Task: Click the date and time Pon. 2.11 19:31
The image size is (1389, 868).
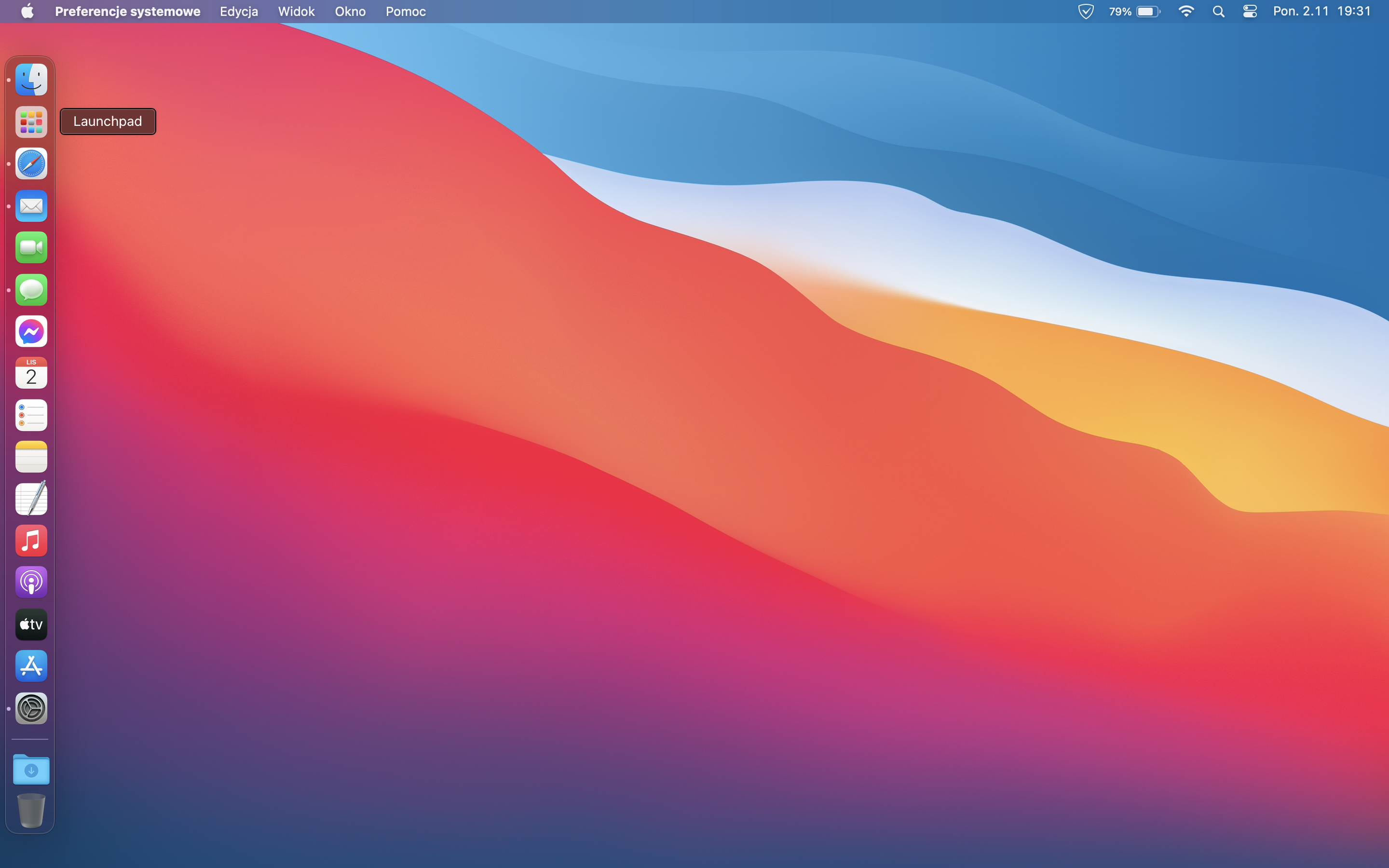Action: (x=1322, y=12)
